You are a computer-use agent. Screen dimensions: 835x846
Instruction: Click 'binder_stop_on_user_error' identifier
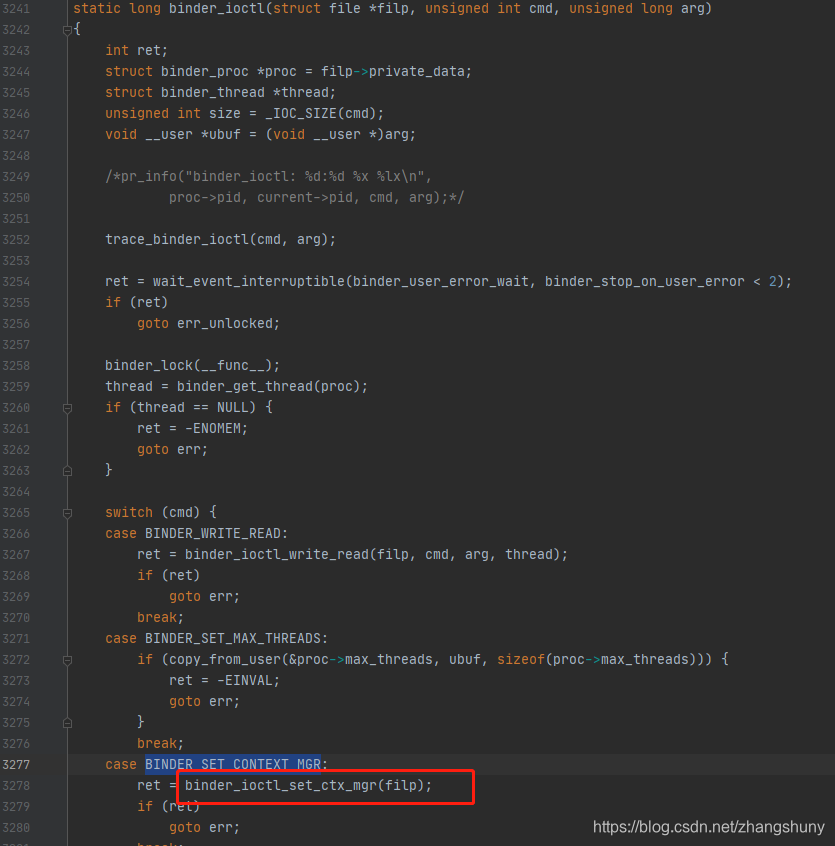pyautogui.click(x=644, y=282)
